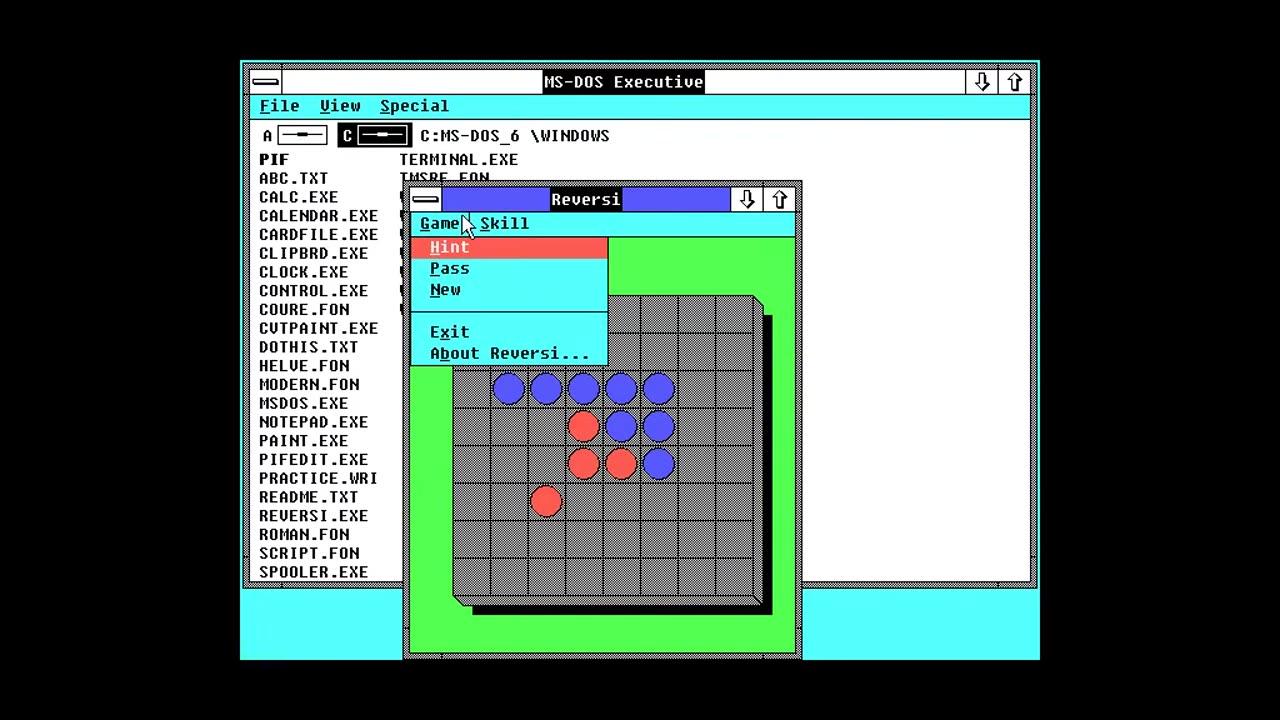Open the Reversi window control menu box
Screen dimensions: 1280x720
click(x=425, y=199)
